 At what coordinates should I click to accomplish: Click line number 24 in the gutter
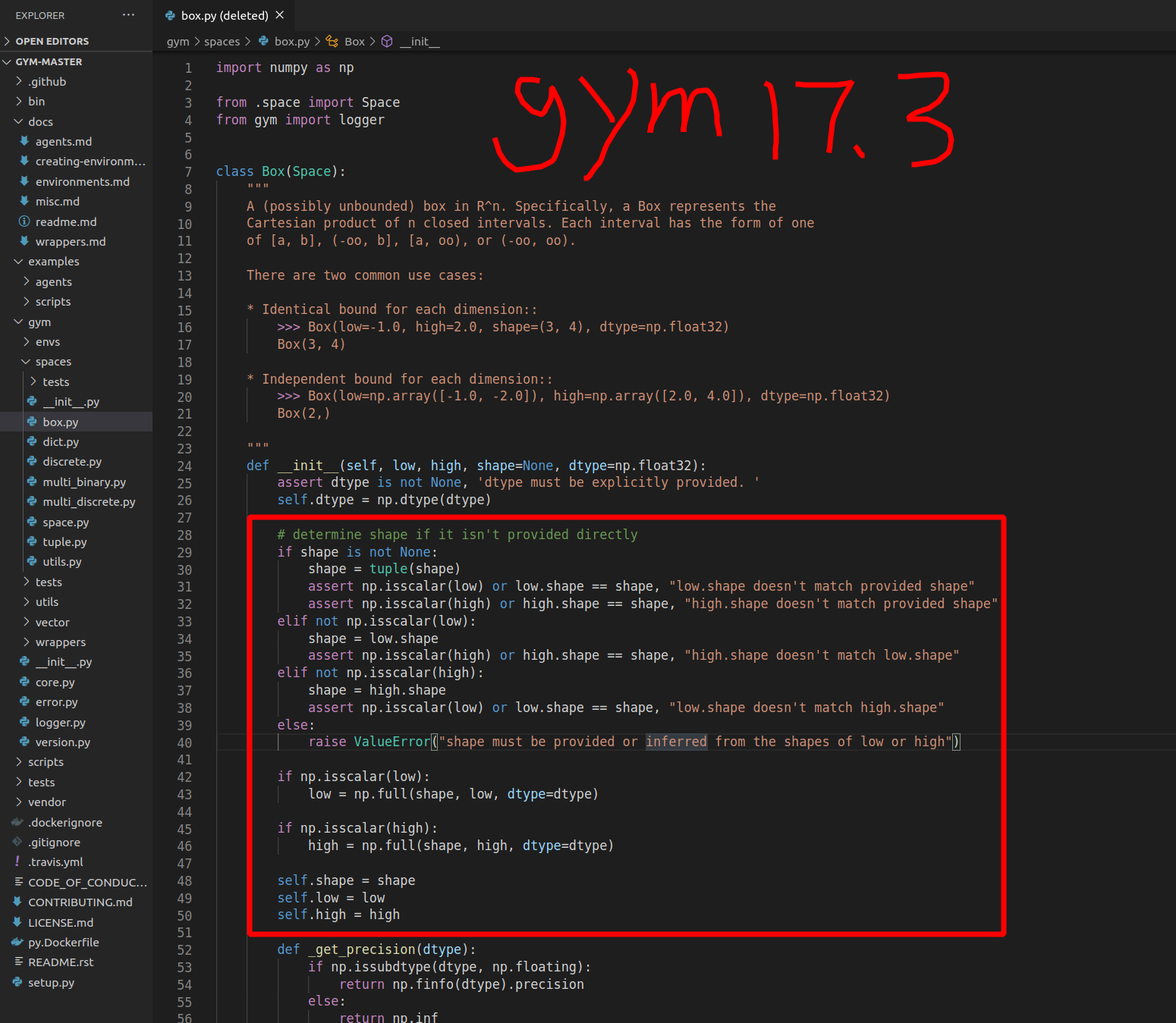click(184, 466)
